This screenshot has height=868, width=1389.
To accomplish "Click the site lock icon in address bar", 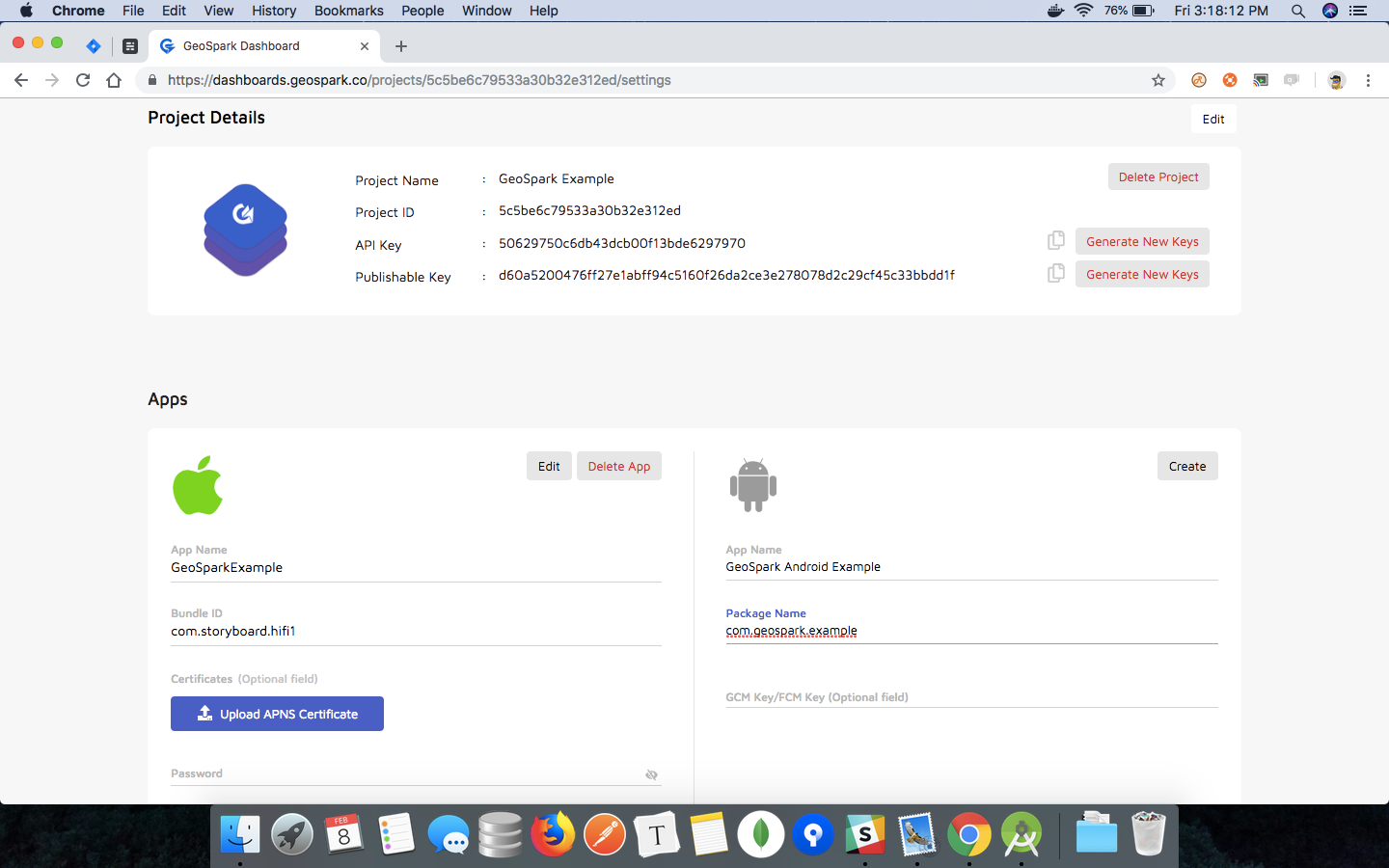I will (x=151, y=80).
